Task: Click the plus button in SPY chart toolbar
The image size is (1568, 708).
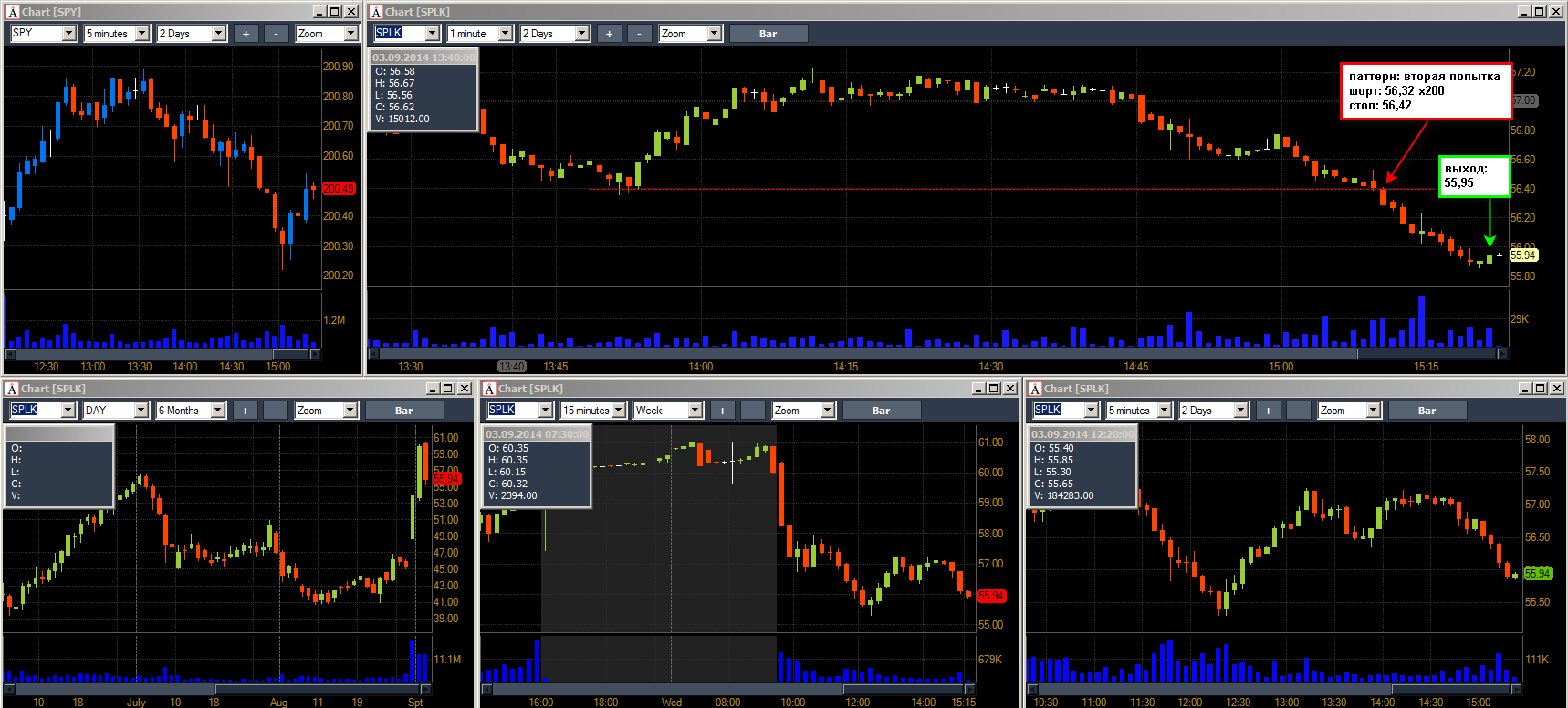Action: 246,34
